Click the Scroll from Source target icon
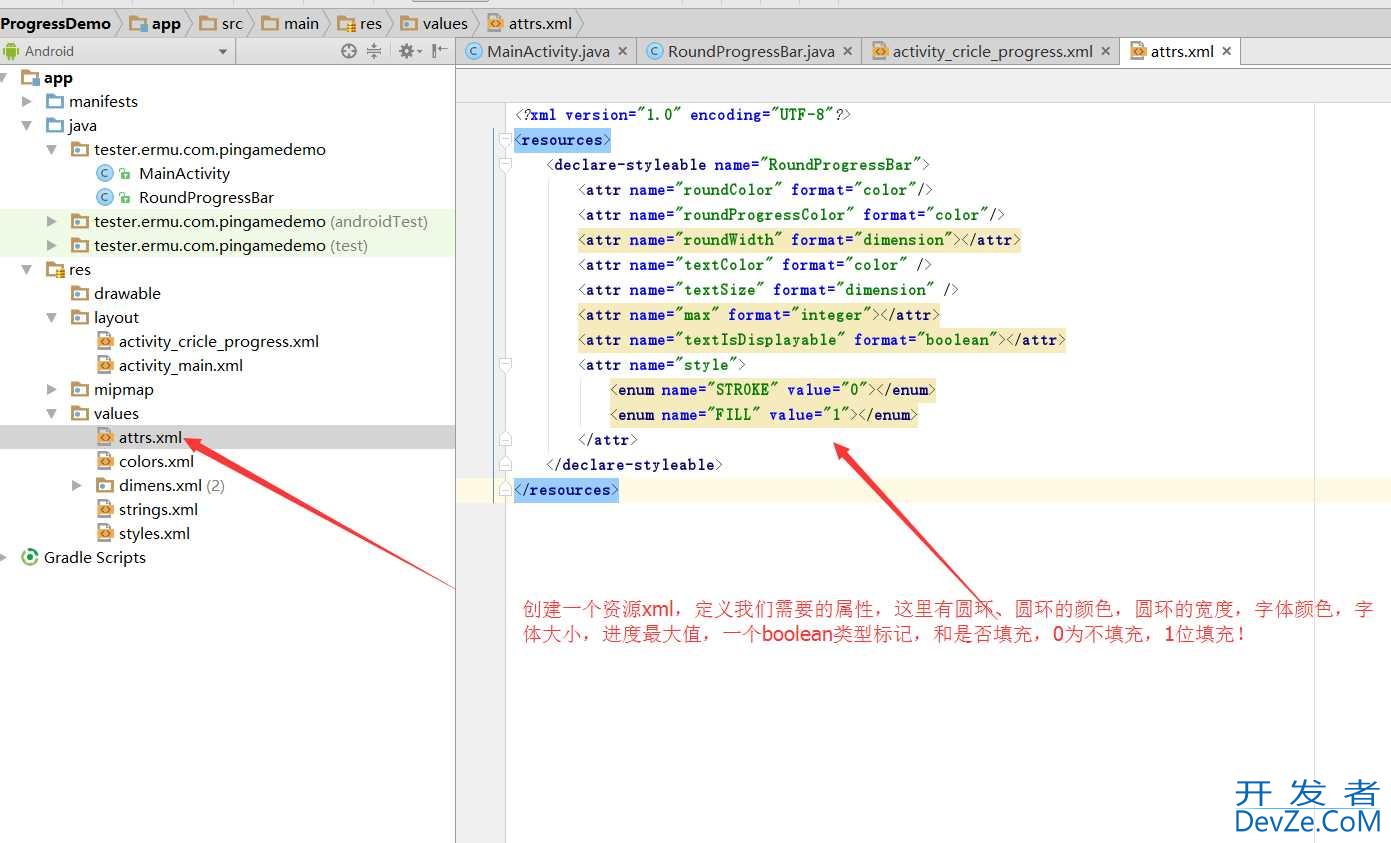This screenshot has width=1391, height=843. [x=348, y=51]
